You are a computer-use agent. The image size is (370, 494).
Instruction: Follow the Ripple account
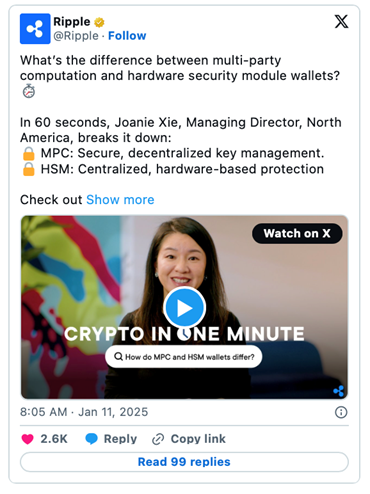pos(127,36)
